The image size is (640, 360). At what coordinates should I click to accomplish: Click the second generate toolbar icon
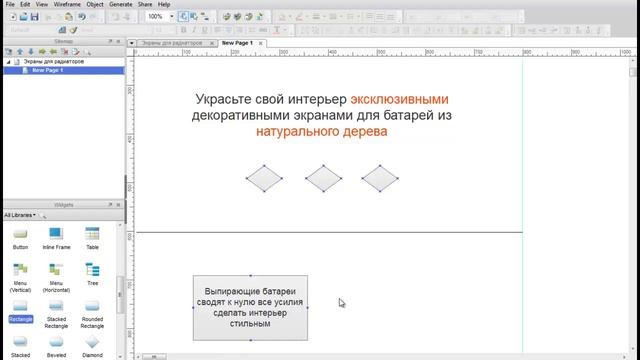pyautogui.click(x=238, y=17)
